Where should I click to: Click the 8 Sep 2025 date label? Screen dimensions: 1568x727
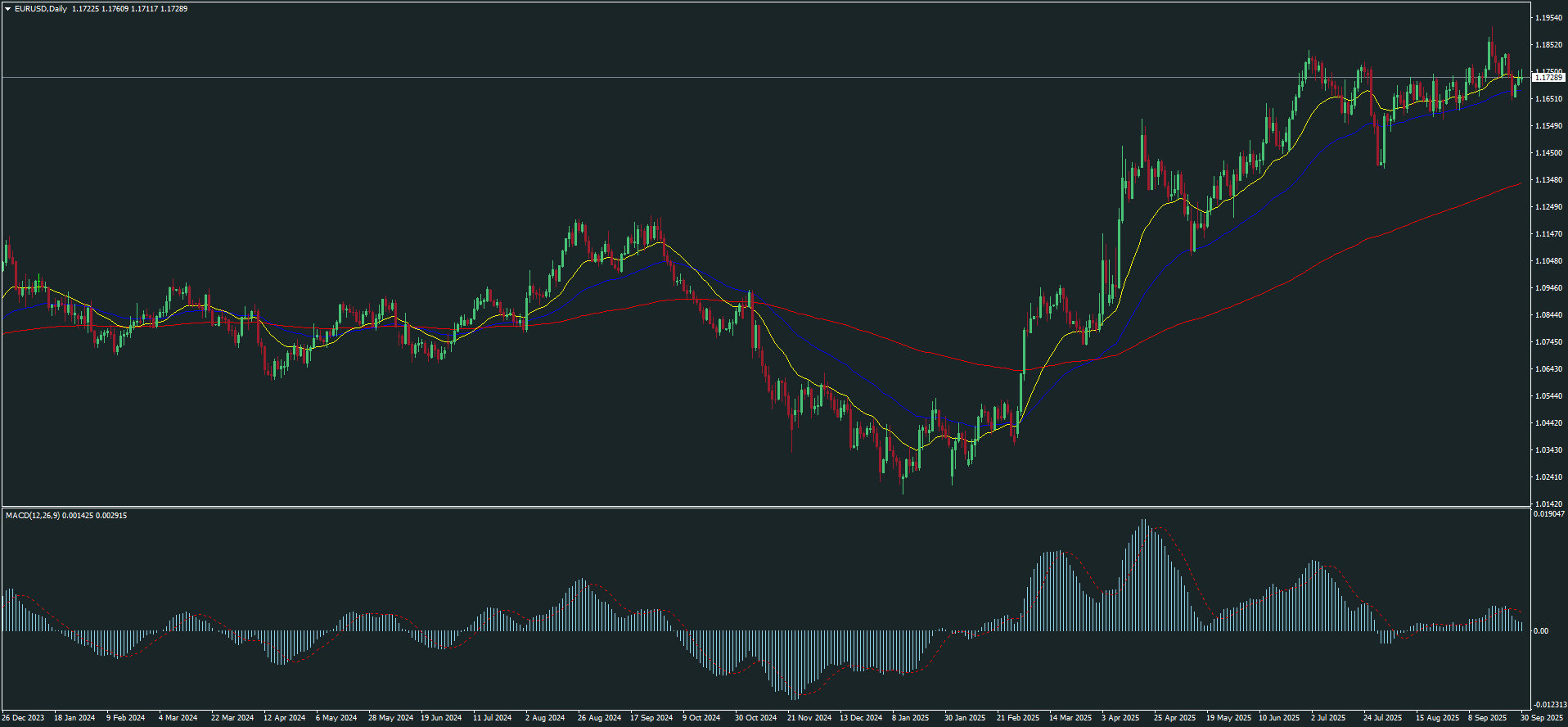pyautogui.click(x=1487, y=718)
